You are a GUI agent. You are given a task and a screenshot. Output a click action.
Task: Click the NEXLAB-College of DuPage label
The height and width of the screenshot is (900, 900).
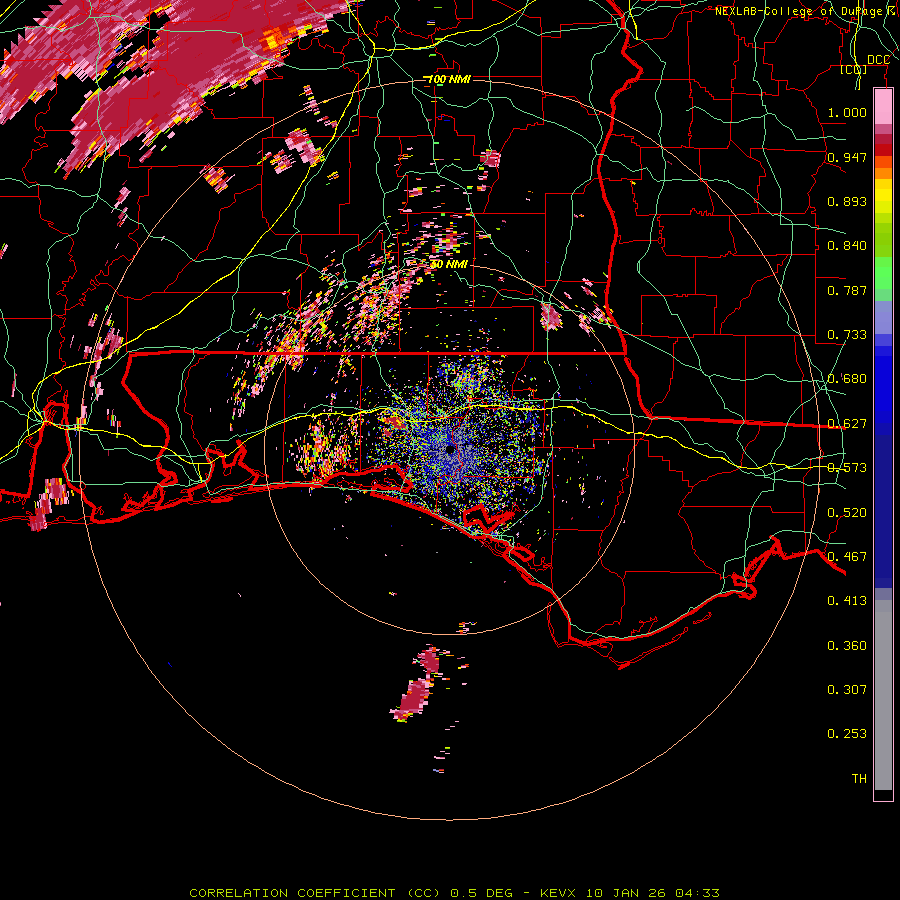click(802, 11)
